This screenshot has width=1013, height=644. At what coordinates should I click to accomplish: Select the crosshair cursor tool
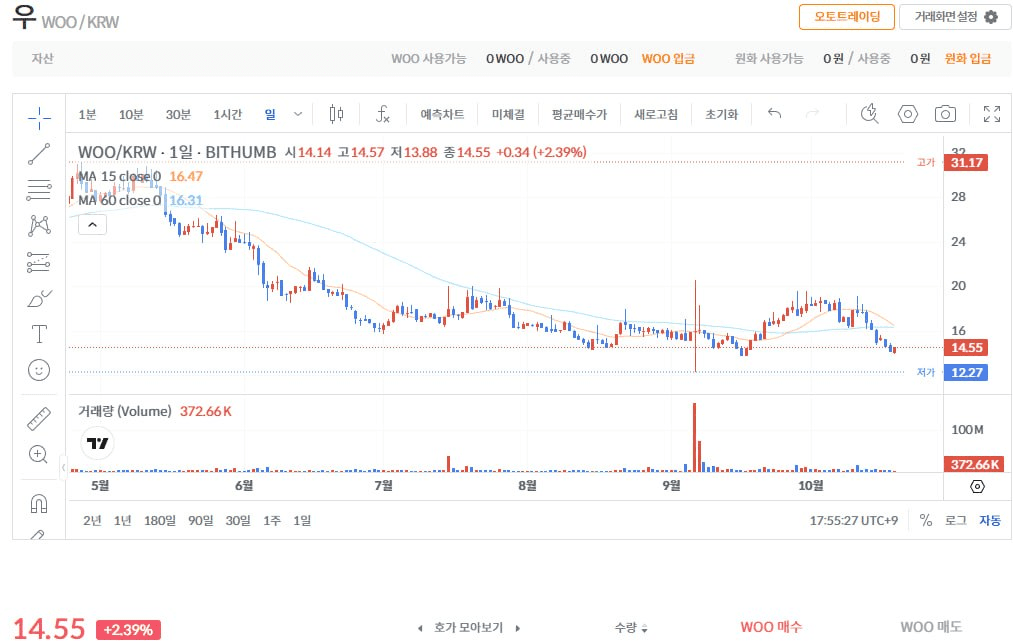[39, 118]
